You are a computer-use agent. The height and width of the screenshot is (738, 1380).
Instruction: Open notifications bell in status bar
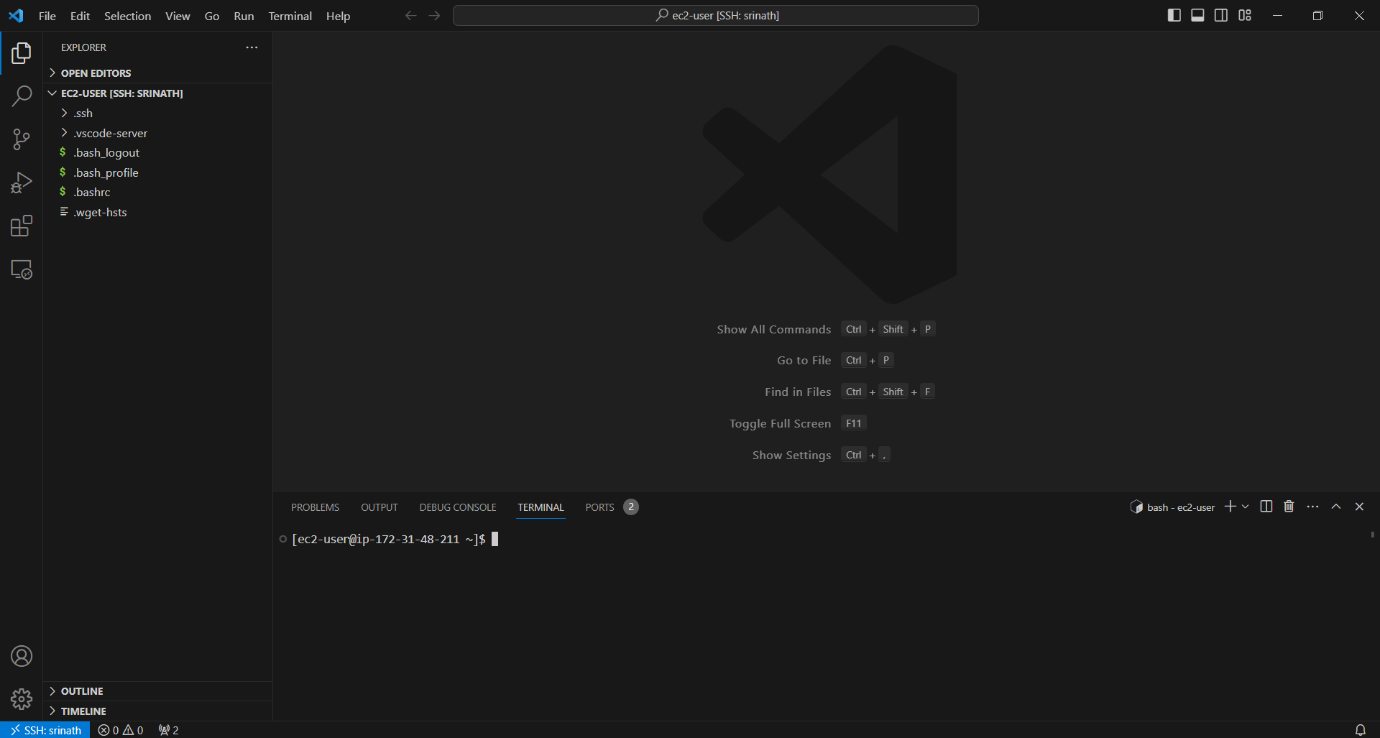click(1360, 730)
